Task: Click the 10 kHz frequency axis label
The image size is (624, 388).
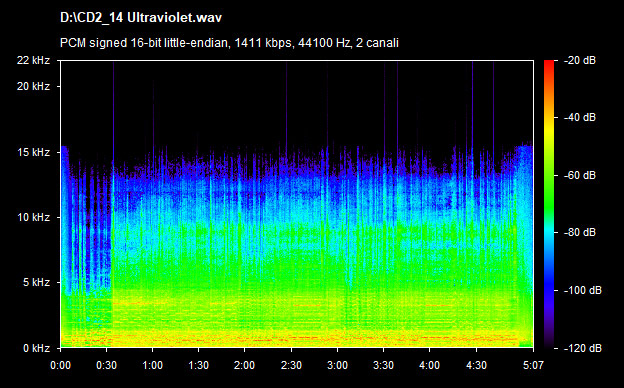Action: tap(33, 217)
